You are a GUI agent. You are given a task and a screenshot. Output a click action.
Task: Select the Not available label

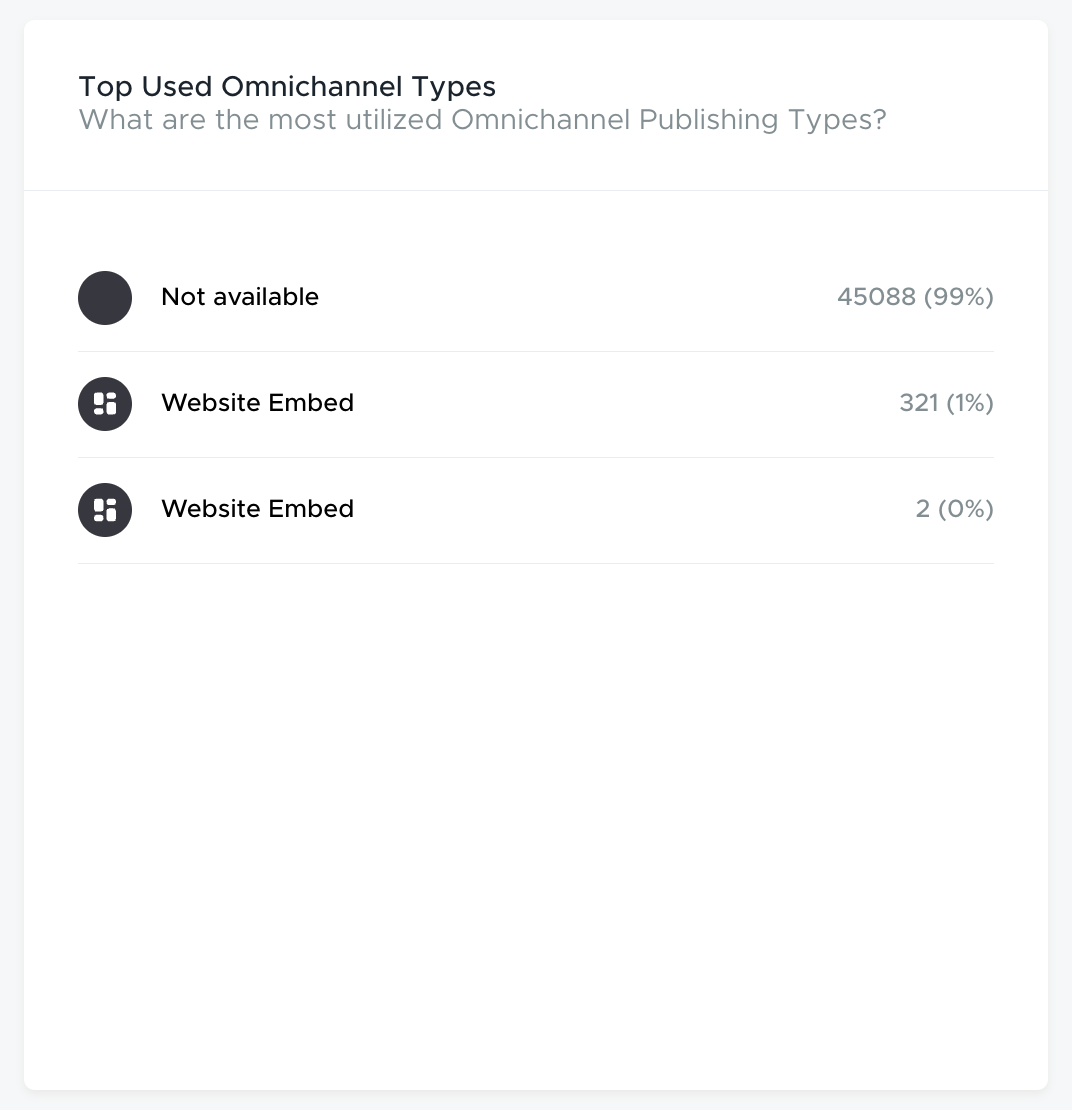tap(240, 297)
